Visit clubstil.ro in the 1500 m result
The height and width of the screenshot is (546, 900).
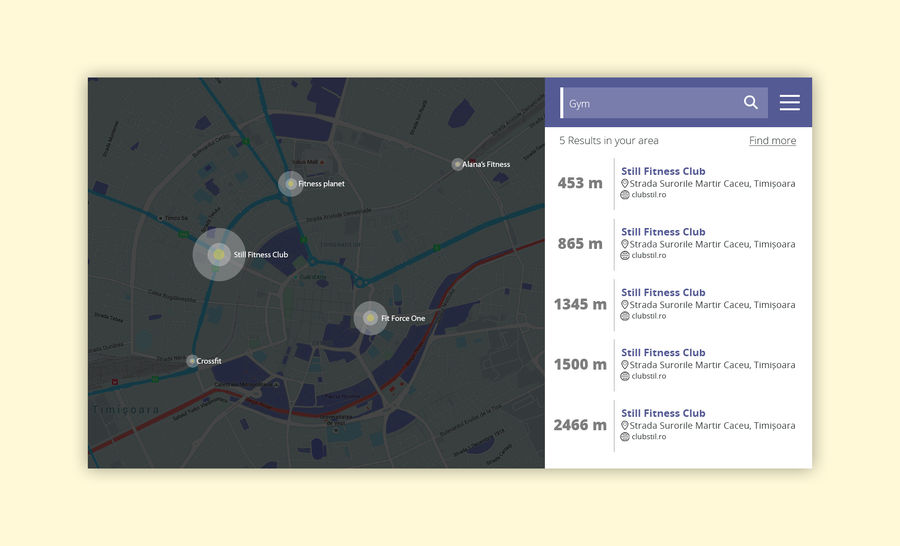click(649, 376)
